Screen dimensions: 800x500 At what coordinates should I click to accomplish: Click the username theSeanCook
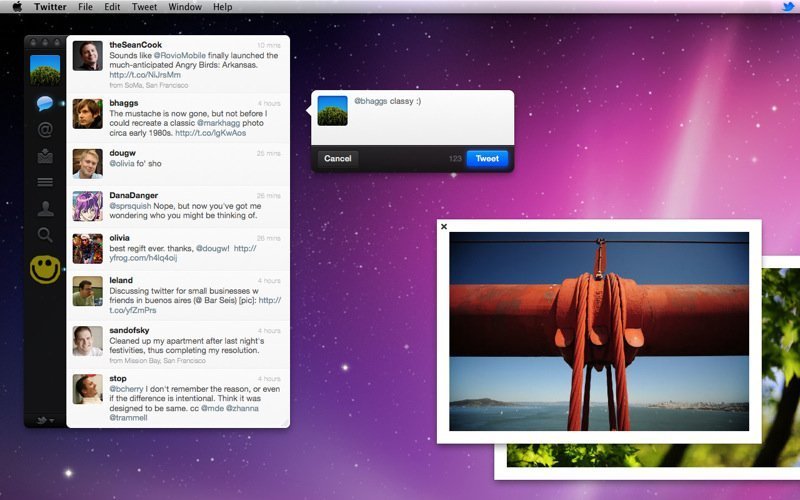coord(135,45)
